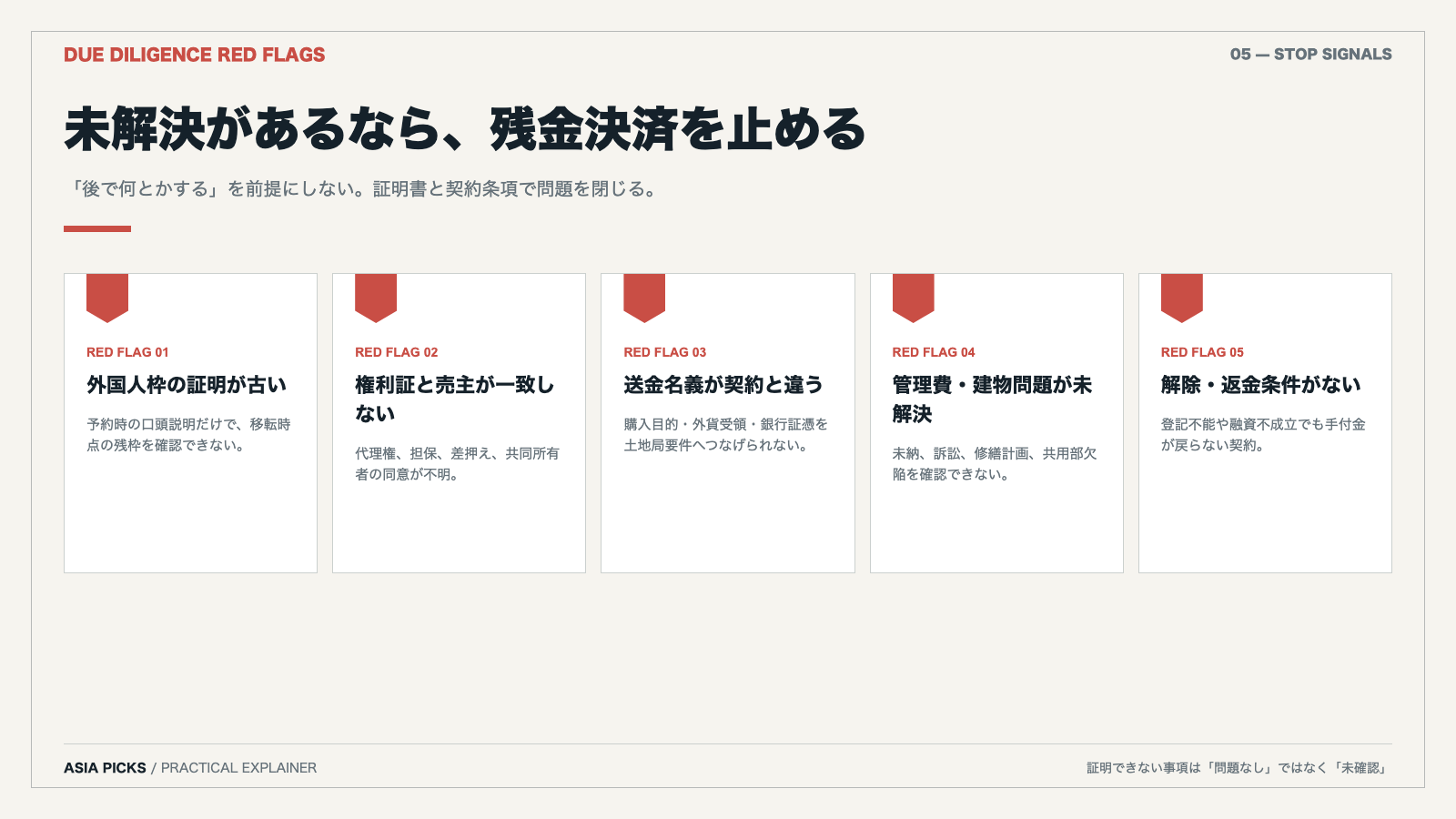This screenshot has width=1456, height=819.
Task: Select the description starting with 予約時の口頭説明だけで
Action: (188, 435)
